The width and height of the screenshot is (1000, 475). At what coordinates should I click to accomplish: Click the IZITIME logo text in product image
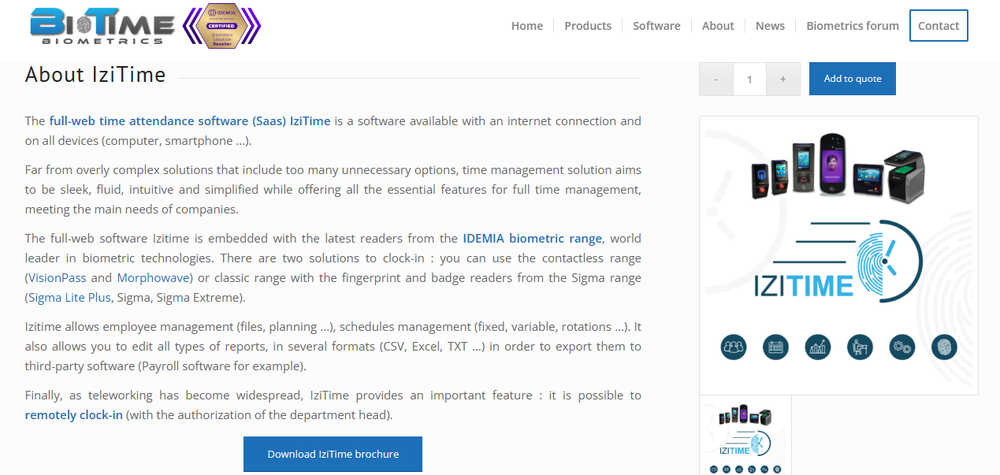pyautogui.click(x=803, y=286)
